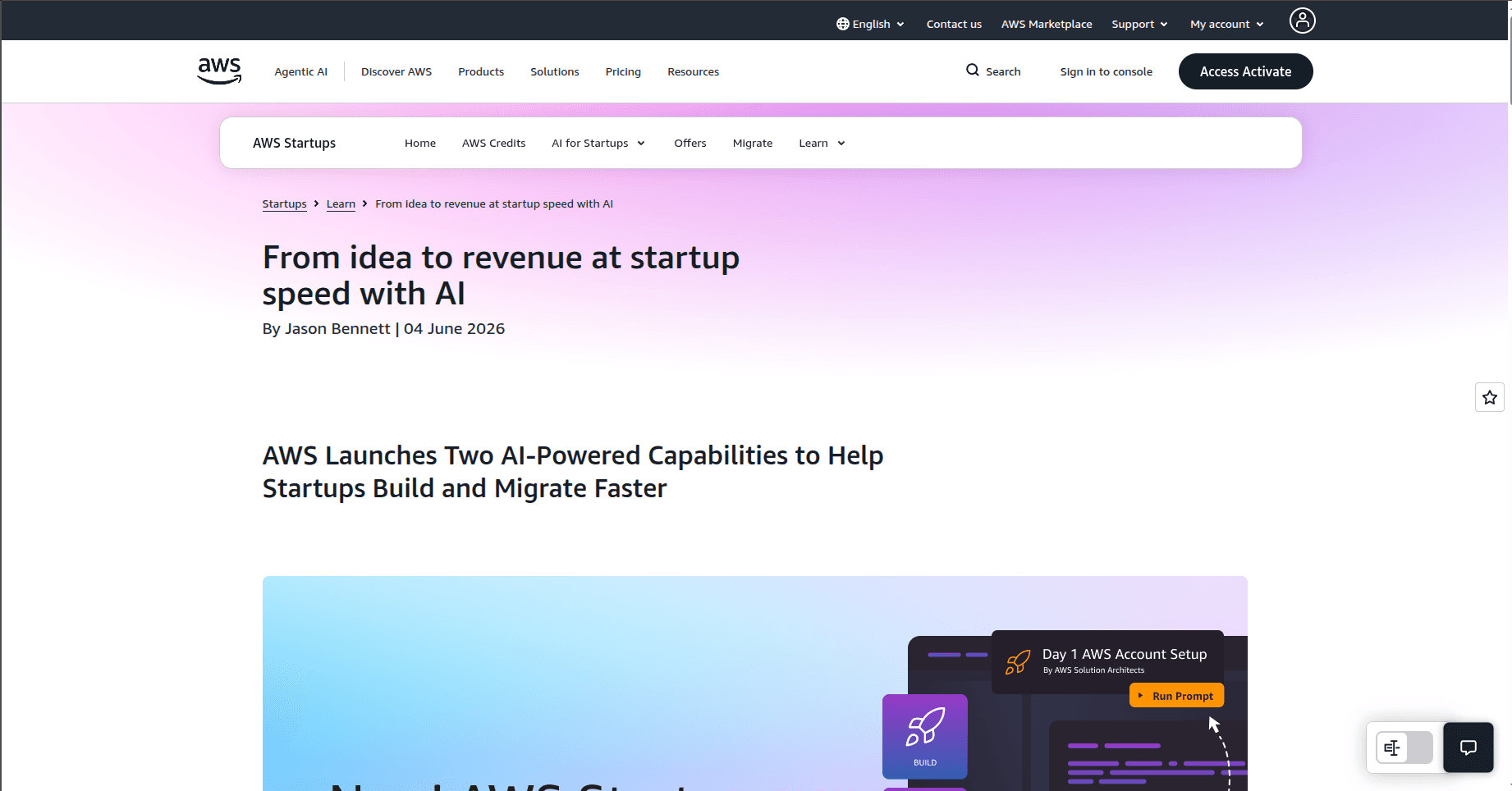This screenshot has height=791, width=1512.
Task: Go to AWS Startups Home tab
Action: click(x=420, y=143)
